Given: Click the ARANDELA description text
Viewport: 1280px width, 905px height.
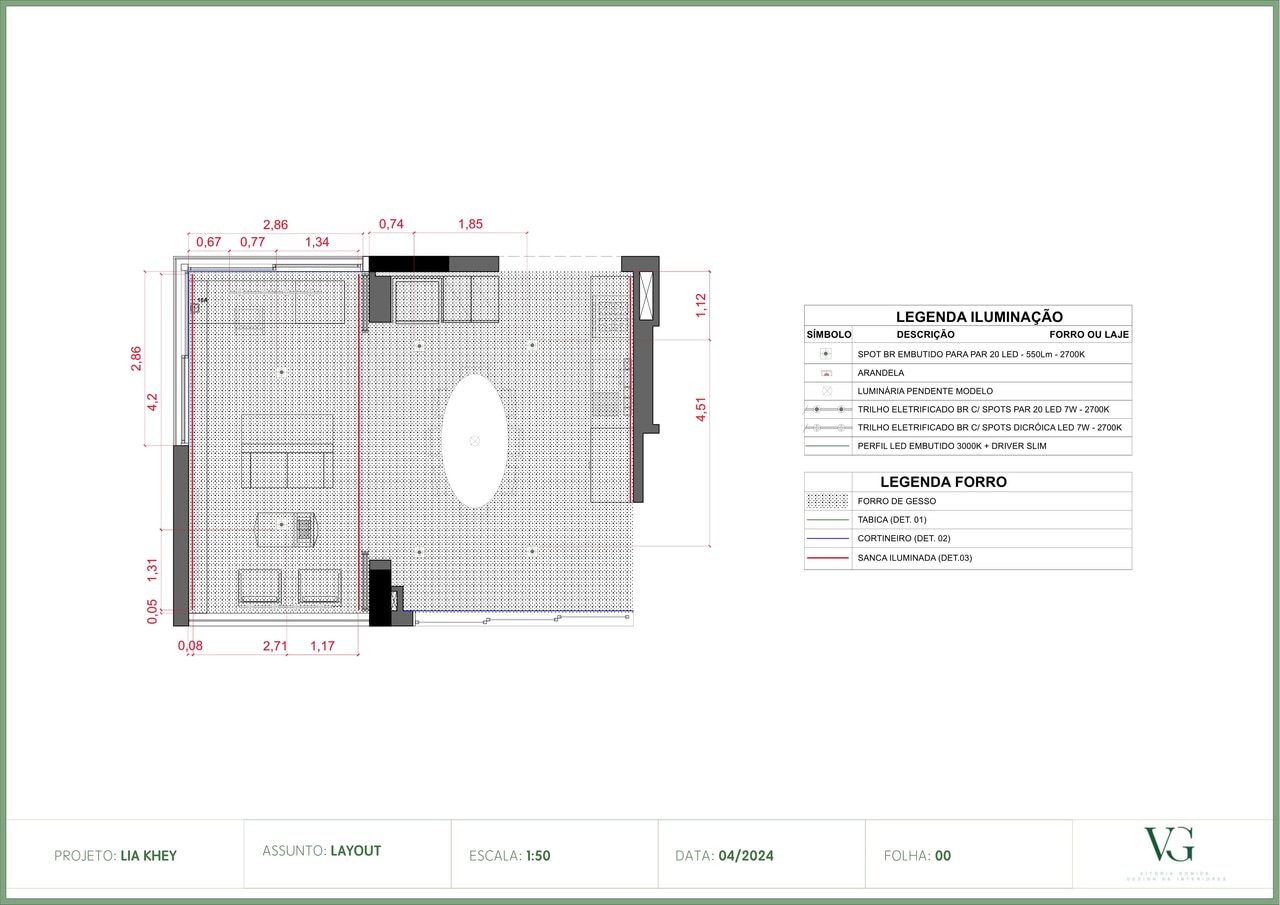Looking at the screenshot, I should tap(881, 373).
